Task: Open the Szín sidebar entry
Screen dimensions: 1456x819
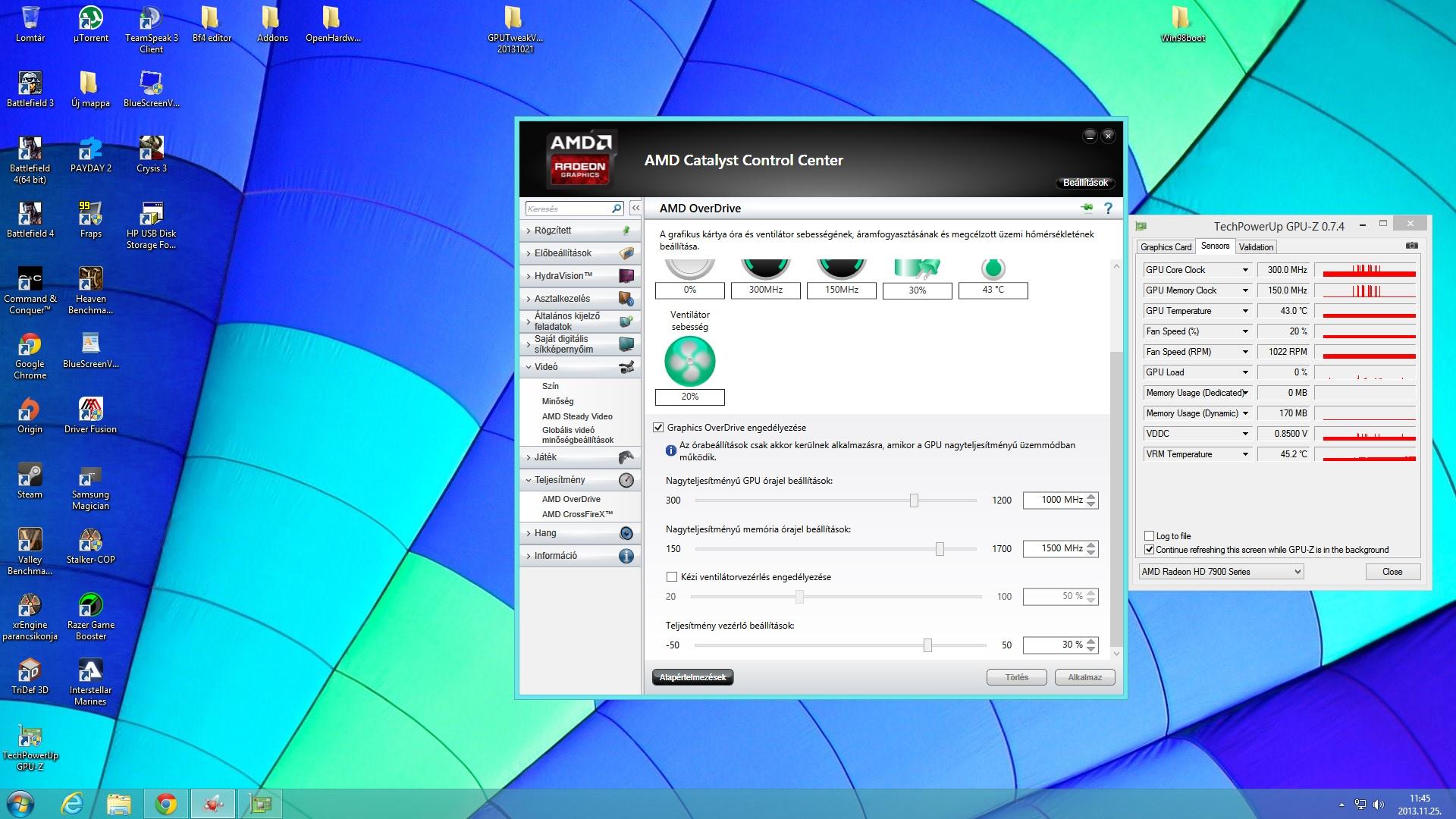Action: coord(551,386)
